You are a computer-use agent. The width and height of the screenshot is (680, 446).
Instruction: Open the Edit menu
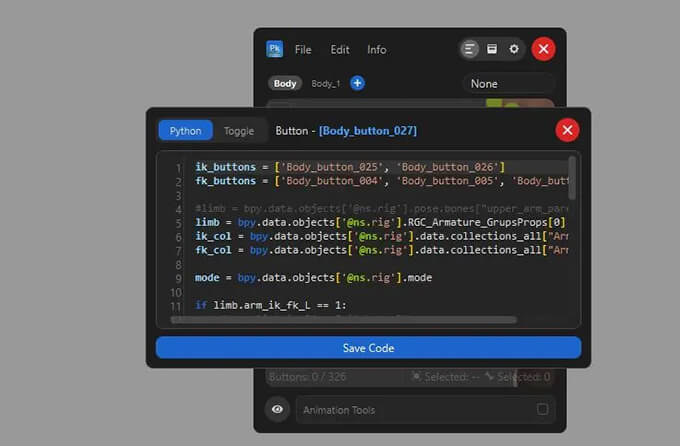[340, 50]
